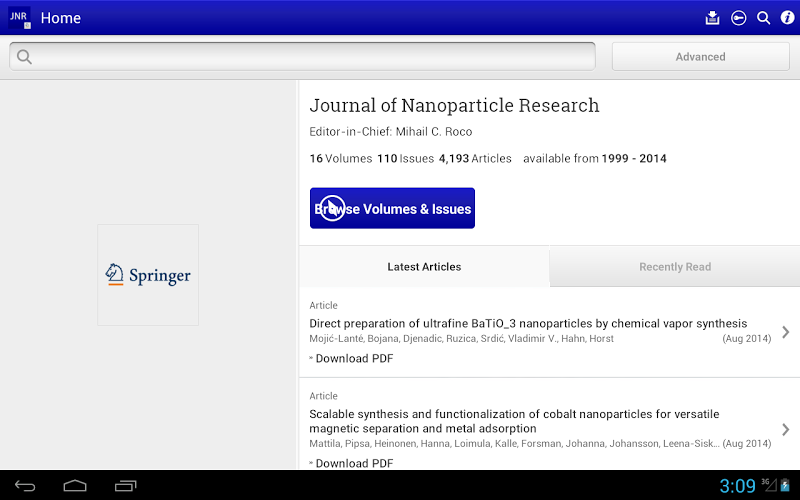Tap Android back navigation button

pos(24,486)
